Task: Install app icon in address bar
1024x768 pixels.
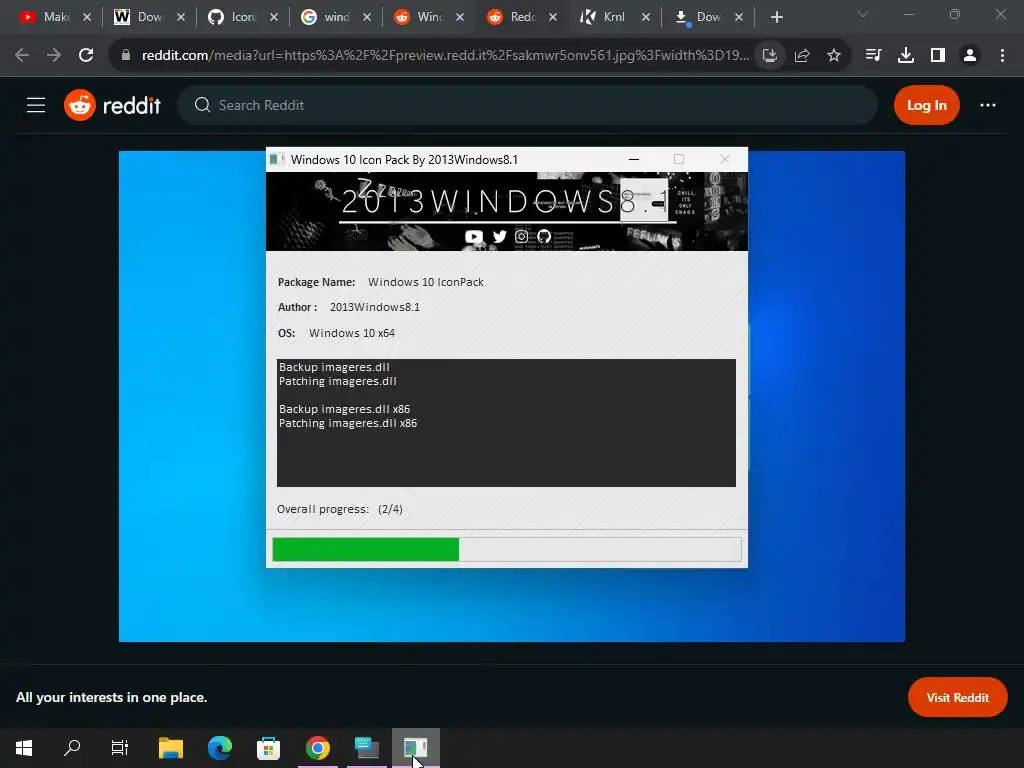Action: point(770,56)
